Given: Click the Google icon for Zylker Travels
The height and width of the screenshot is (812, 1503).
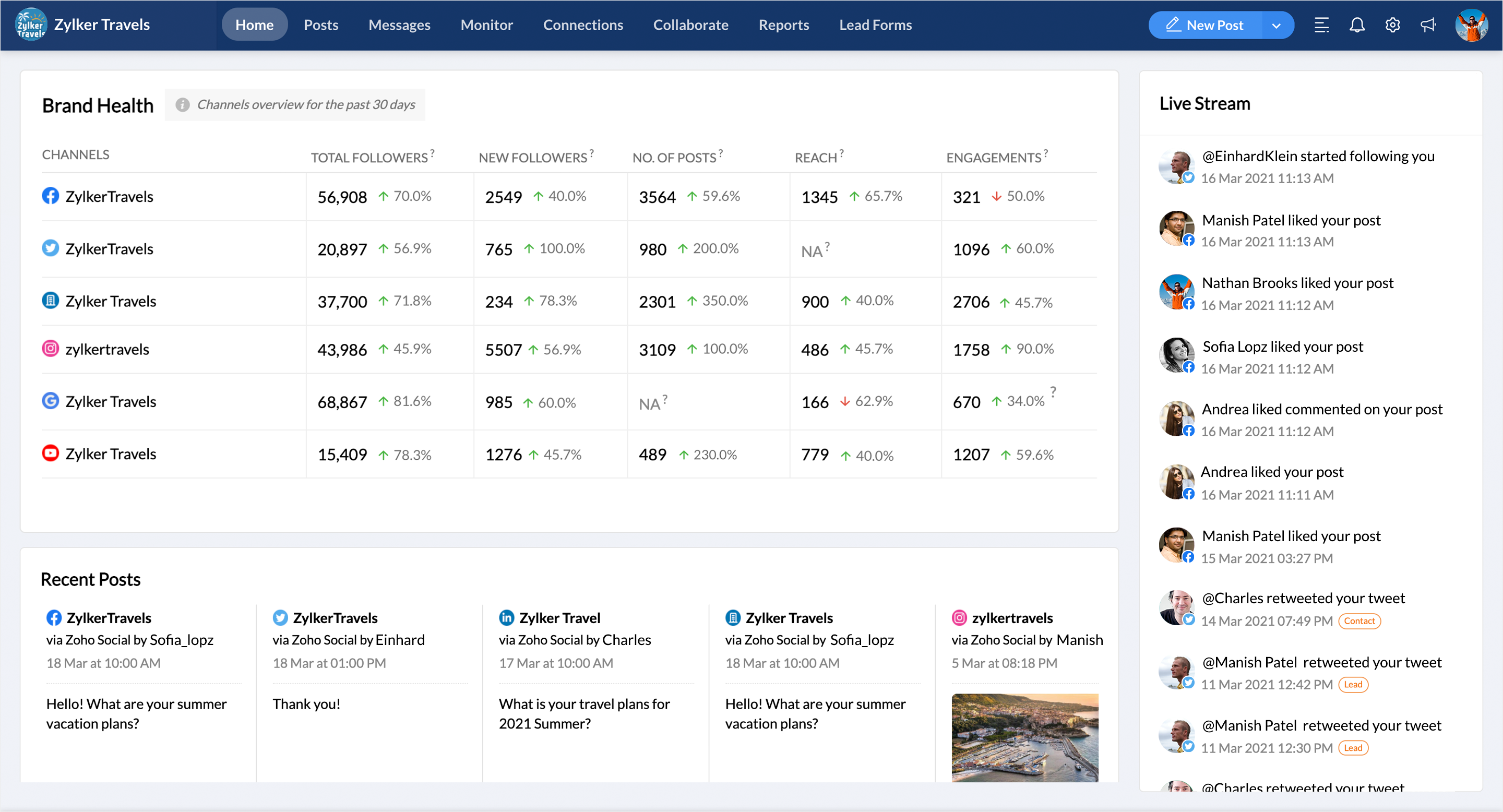Looking at the screenshot, I should pyautogui.click(x=51, y=401).
